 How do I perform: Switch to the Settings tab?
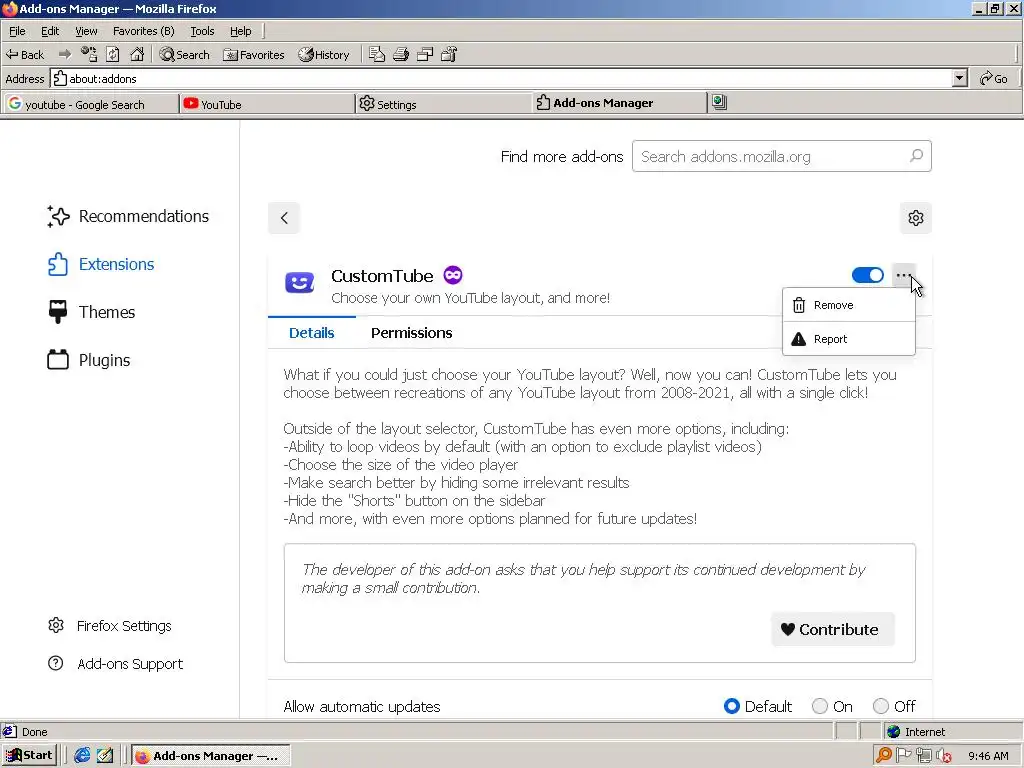click(444, 104)
